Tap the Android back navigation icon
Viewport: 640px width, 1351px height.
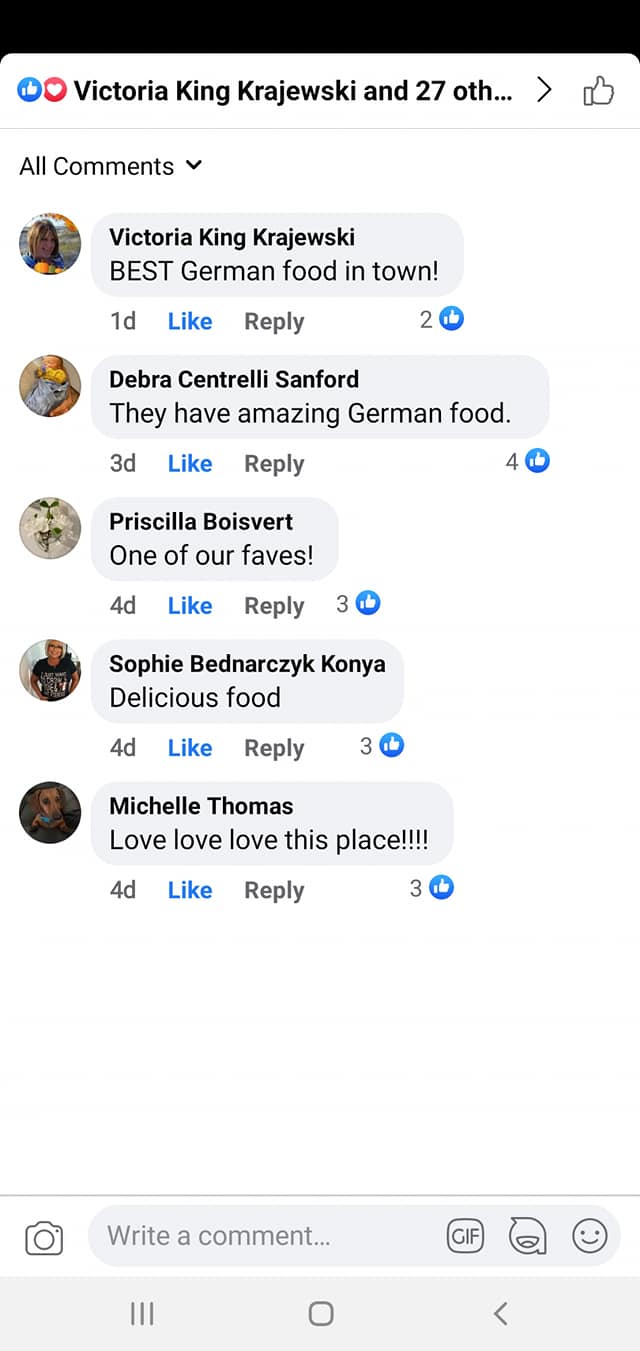pos(501,1313)
